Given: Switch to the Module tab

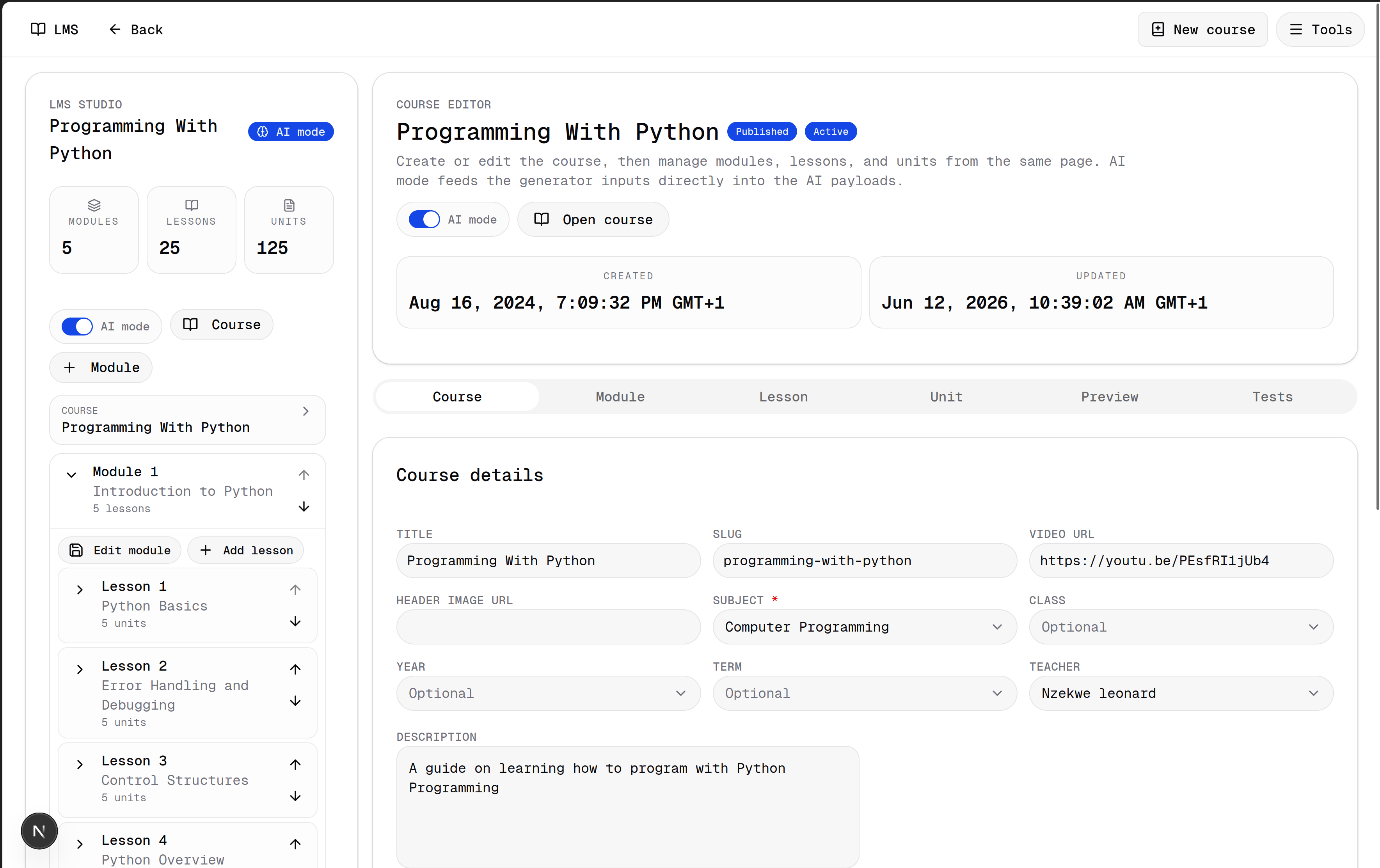Looking at the screenshot, I should 620,396.
